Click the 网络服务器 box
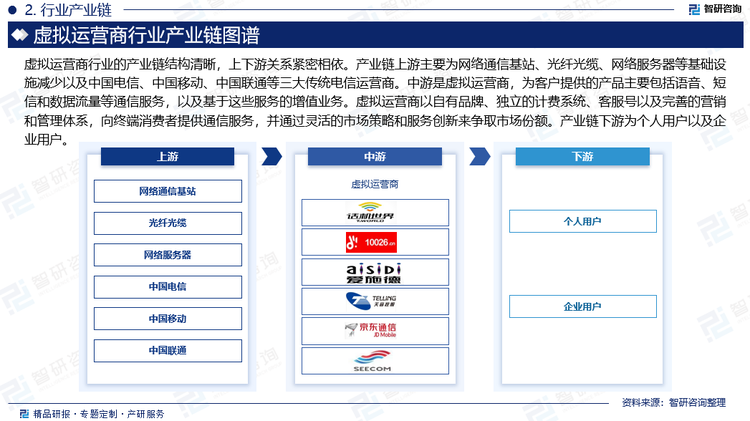The width and height of the screenshot is (750, 421). coord(167,255)
